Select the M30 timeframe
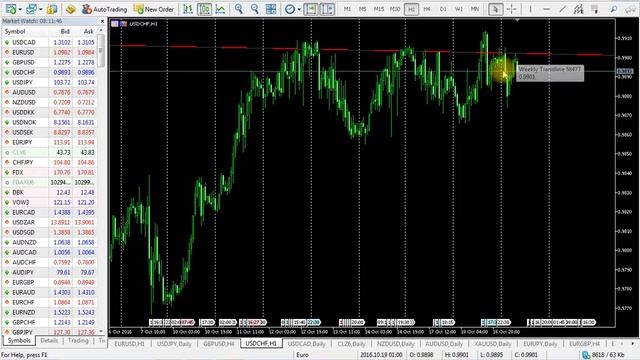Screen dimensions: 640x360 pos(395,9)
